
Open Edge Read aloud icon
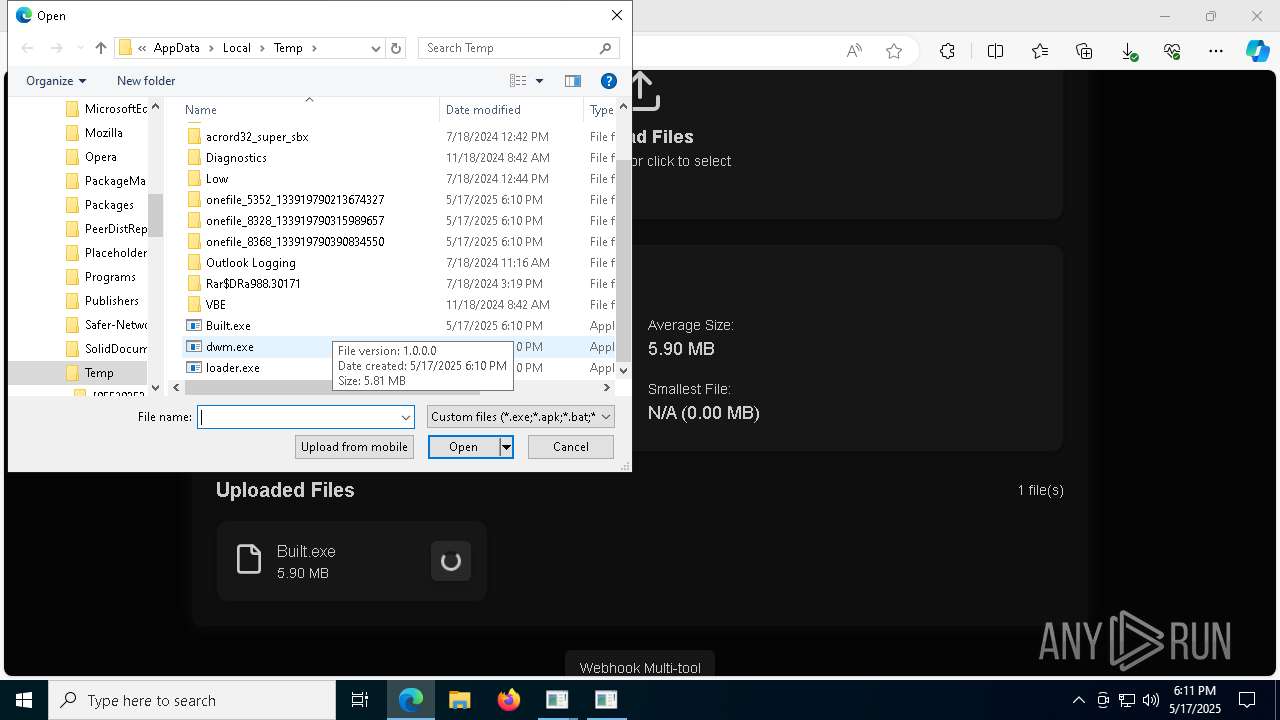tap(854, 51)
